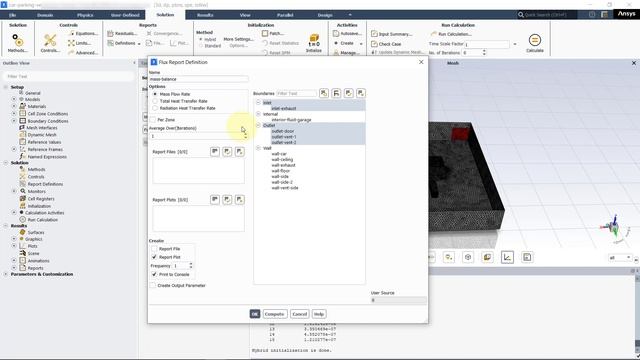Open Run Calculation task page
Image resolution: width=640 pixels, height=360 pixels.
tap(451, 34)
